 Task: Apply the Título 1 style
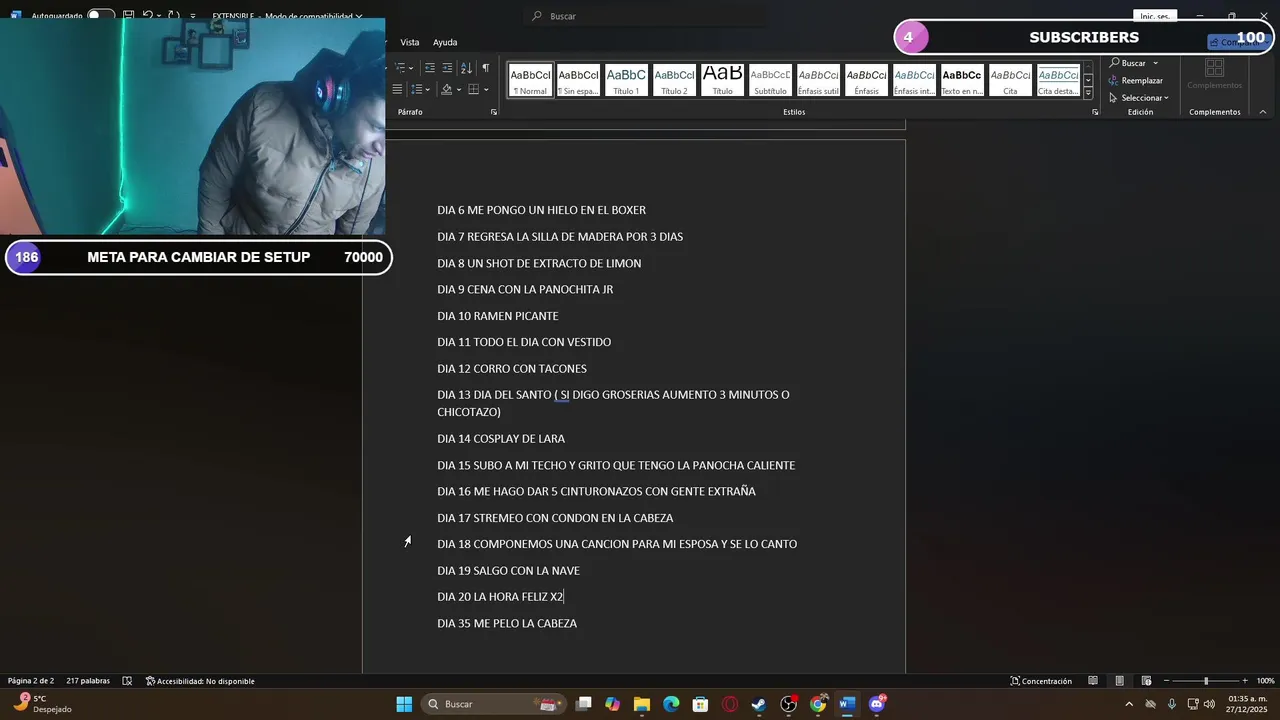pyautogui.click(x=626, y=80)
